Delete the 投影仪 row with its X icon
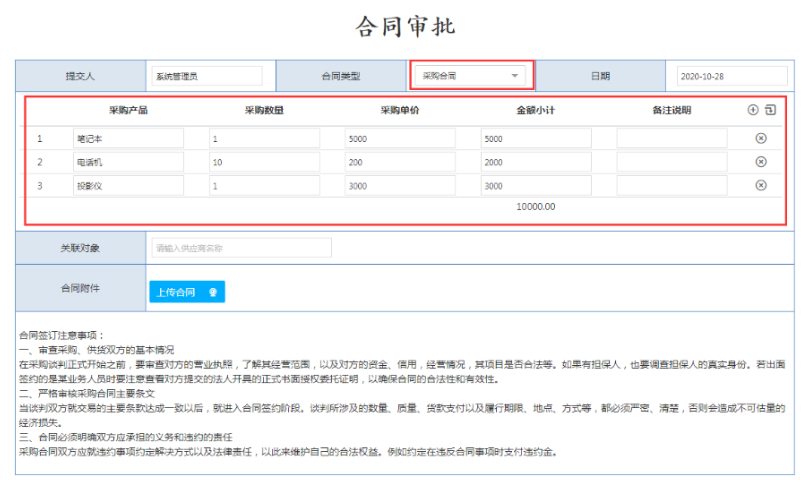The width and height of the screenshot is (810, 487). coord(761,185)
